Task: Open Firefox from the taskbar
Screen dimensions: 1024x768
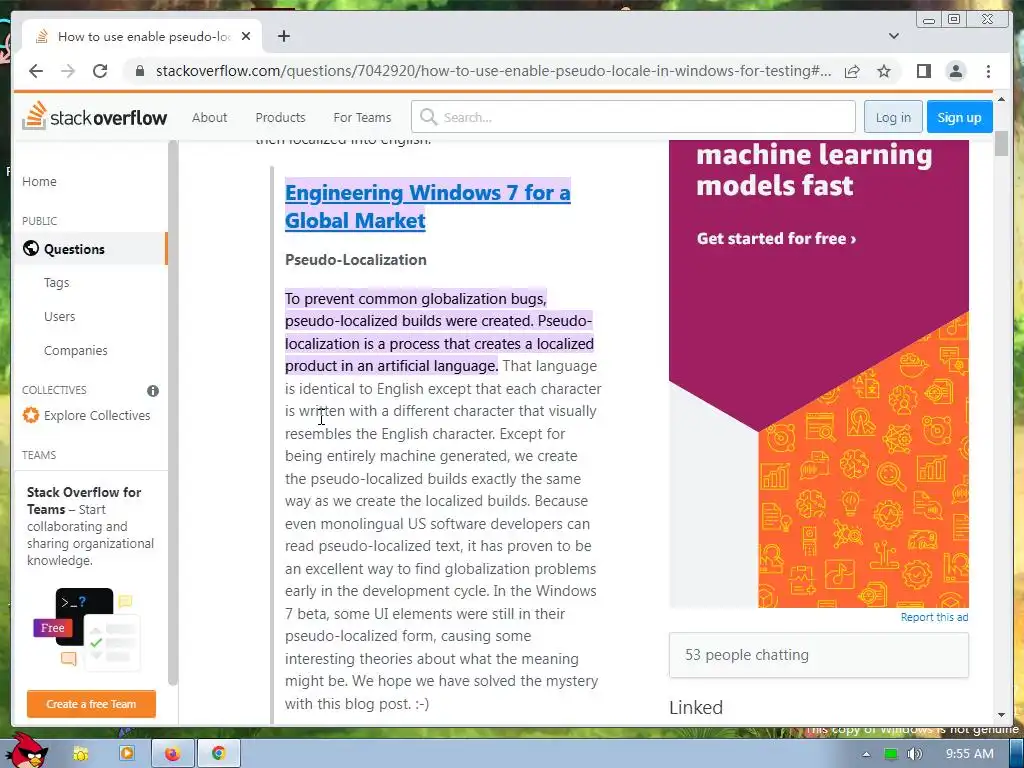Action: tap(172, 754)
